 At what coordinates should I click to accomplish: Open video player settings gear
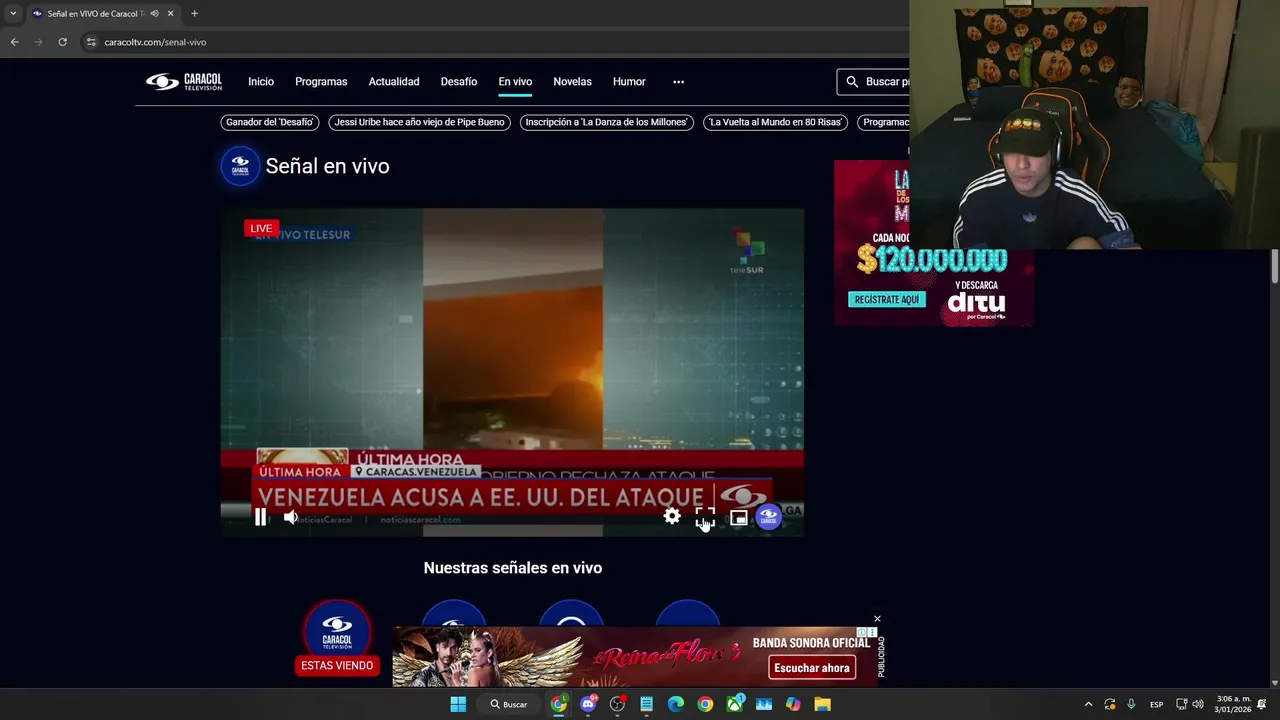672,517
